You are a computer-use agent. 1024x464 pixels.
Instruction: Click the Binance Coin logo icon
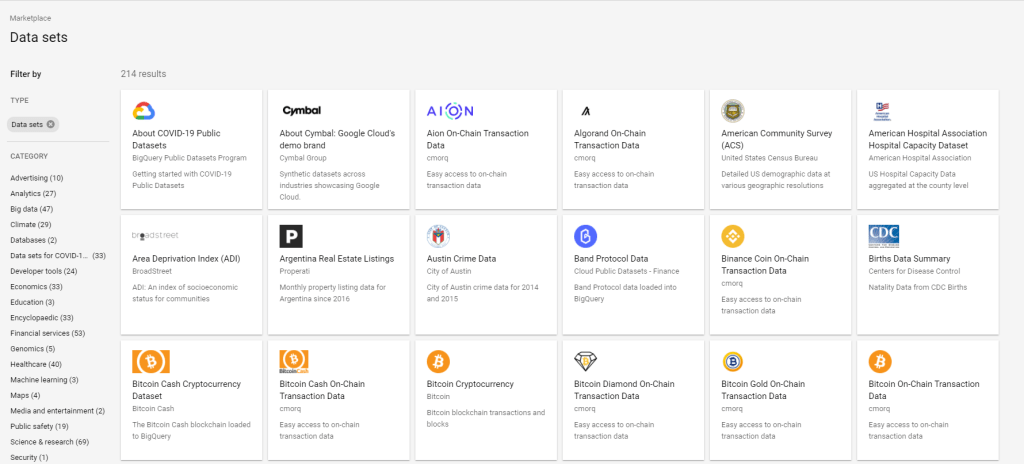click(x=733, y=236)
